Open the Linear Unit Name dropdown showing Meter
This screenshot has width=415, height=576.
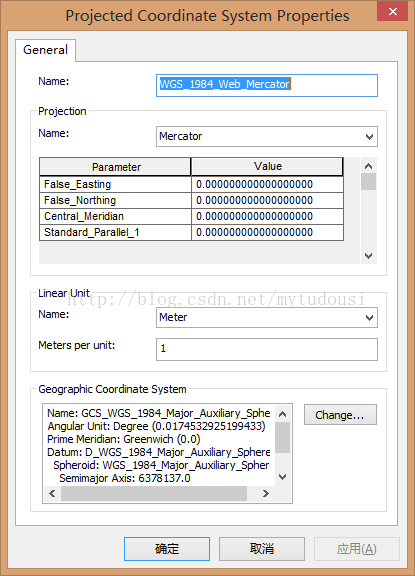[x=267, y=318]
